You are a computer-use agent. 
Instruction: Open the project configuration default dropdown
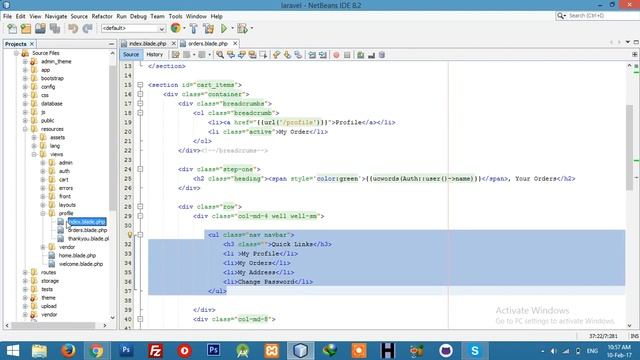pyautogui.click(x=133, y=28)
